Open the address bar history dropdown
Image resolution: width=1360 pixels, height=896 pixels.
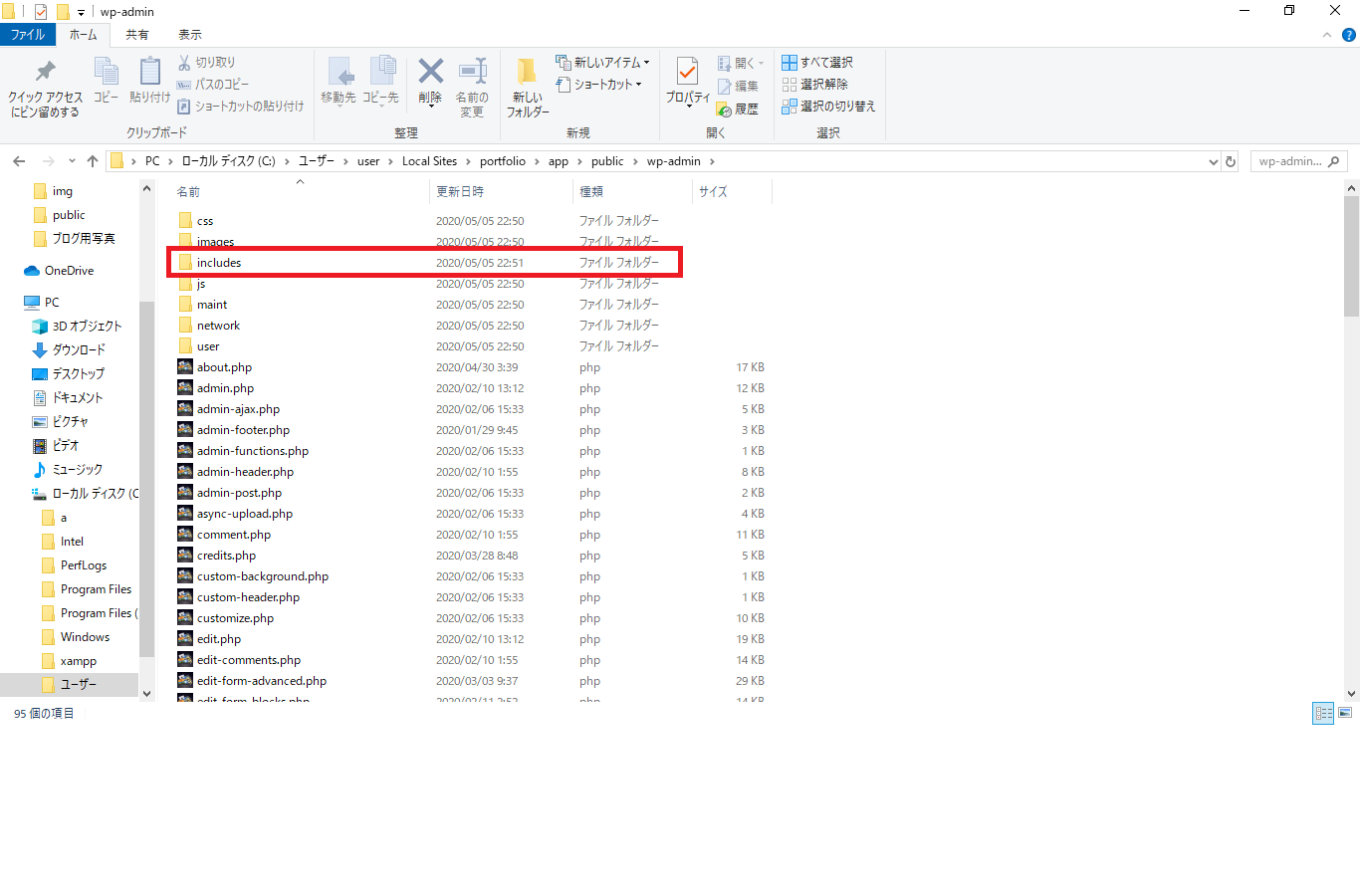[x=1213, y=161]
